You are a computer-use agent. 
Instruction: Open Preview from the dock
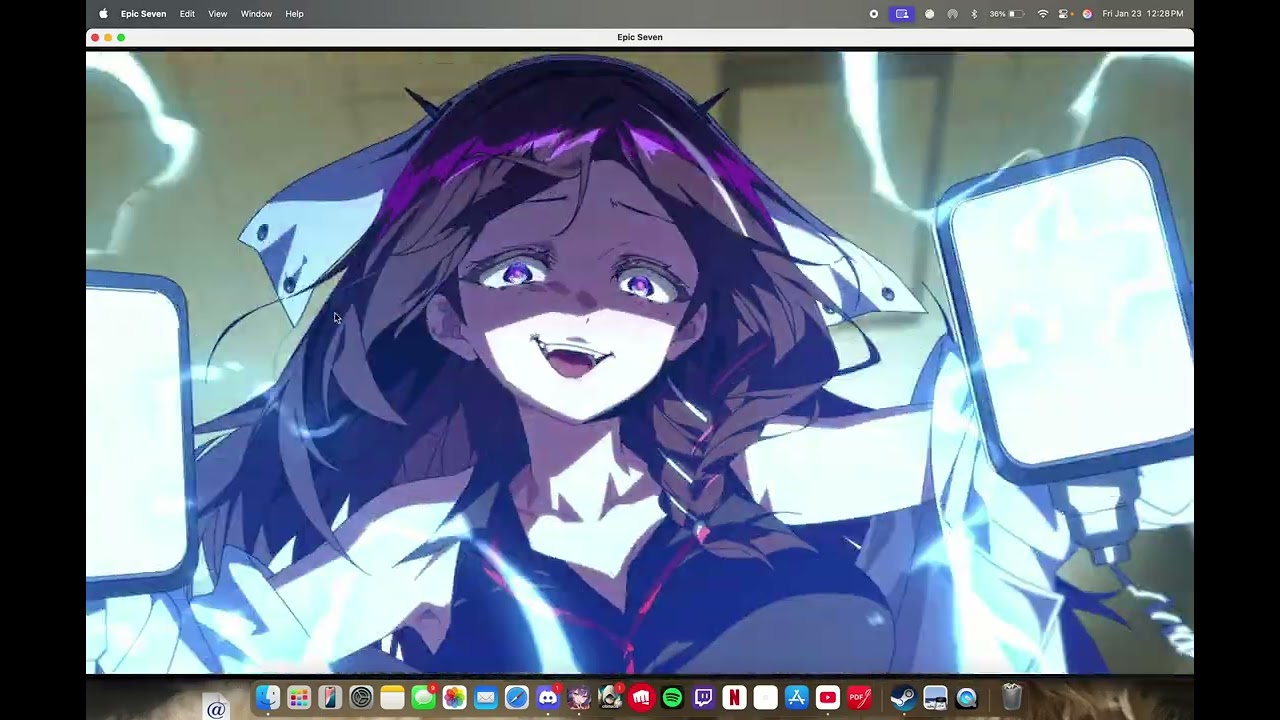click(x=935, y=697)
